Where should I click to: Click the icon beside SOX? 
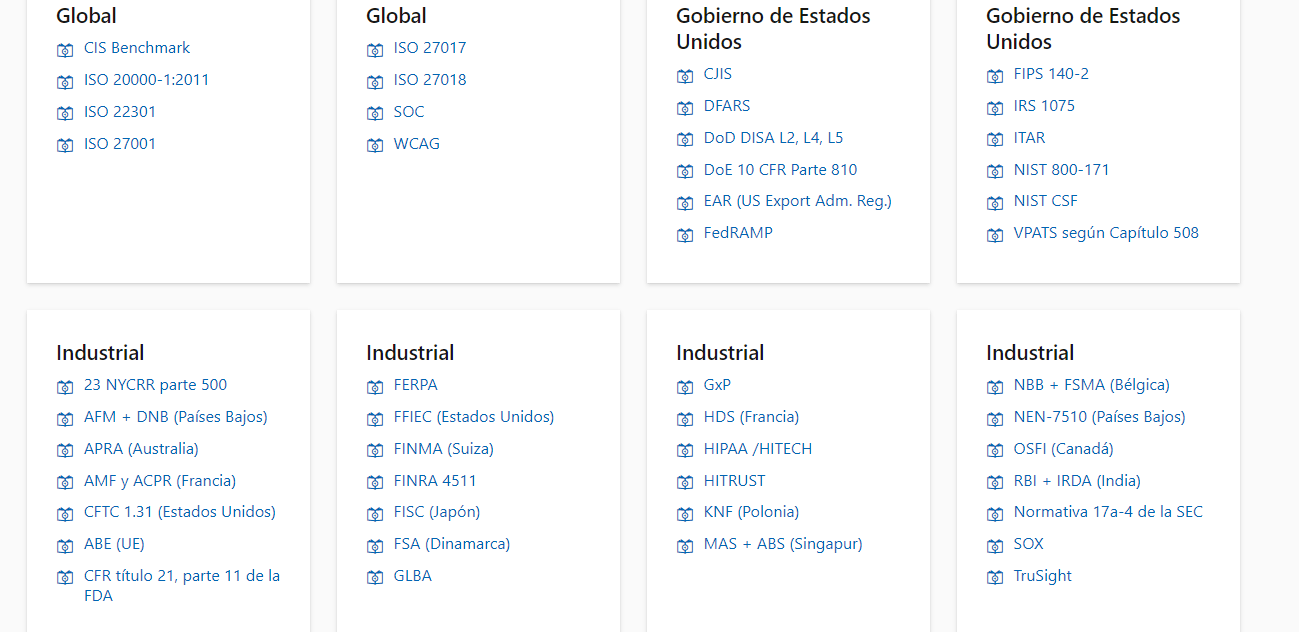[x=995, y=546]
